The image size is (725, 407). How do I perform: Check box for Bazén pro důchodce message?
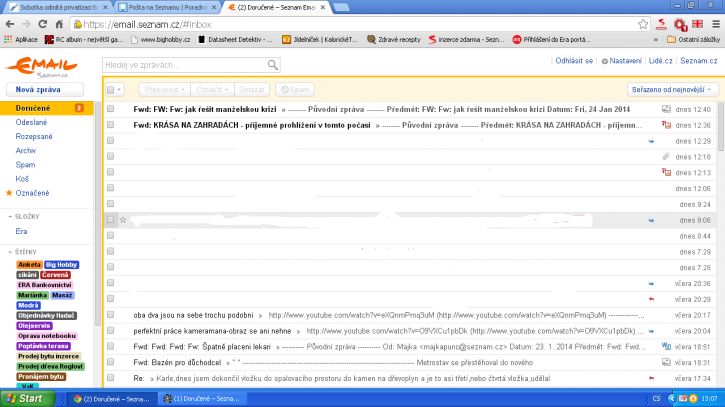pyautogui.click(x=111, y=362)
